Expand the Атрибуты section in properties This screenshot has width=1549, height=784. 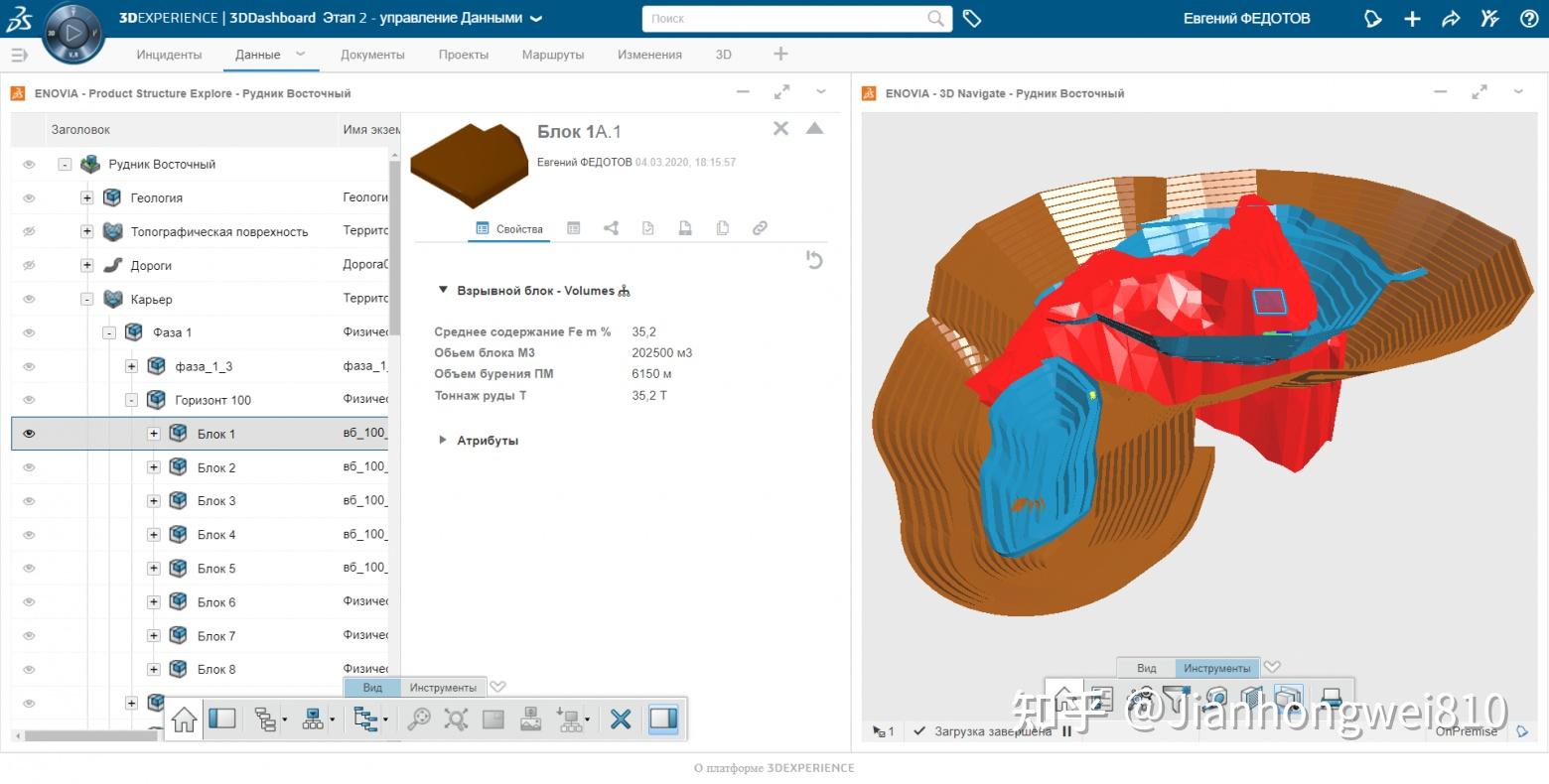(443, 441)
